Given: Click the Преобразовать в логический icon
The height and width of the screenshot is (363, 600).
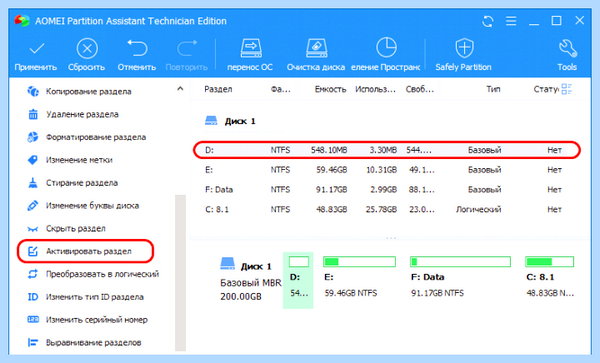Looking at the screenshot, I should click(33, 274).
